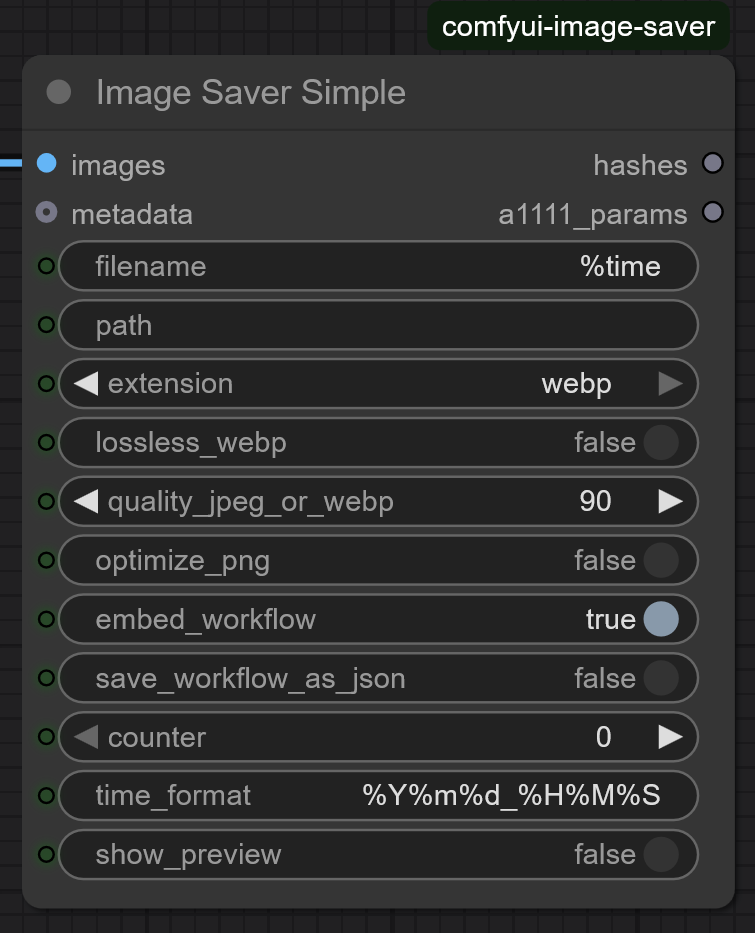Click the path widget input socket

(45, 325)
